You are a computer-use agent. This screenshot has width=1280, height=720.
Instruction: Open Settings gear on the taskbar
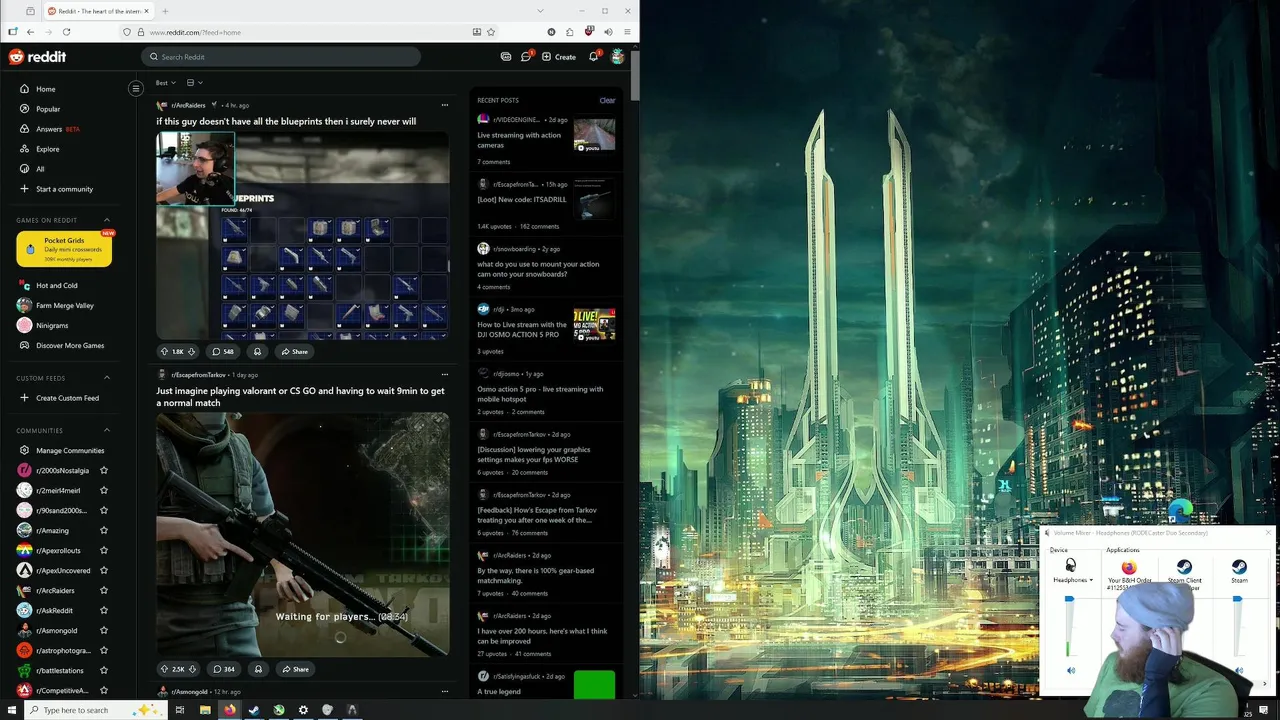[x=303, y=710]
